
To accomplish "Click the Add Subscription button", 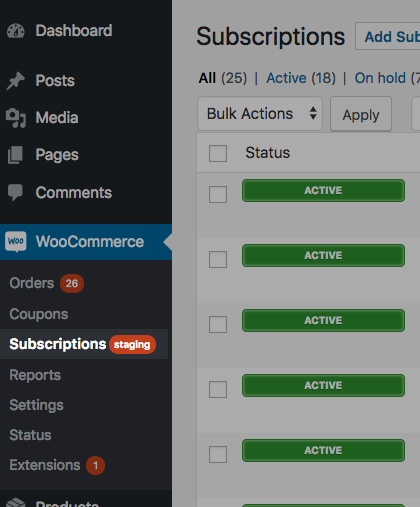I will tap(388, 36).
